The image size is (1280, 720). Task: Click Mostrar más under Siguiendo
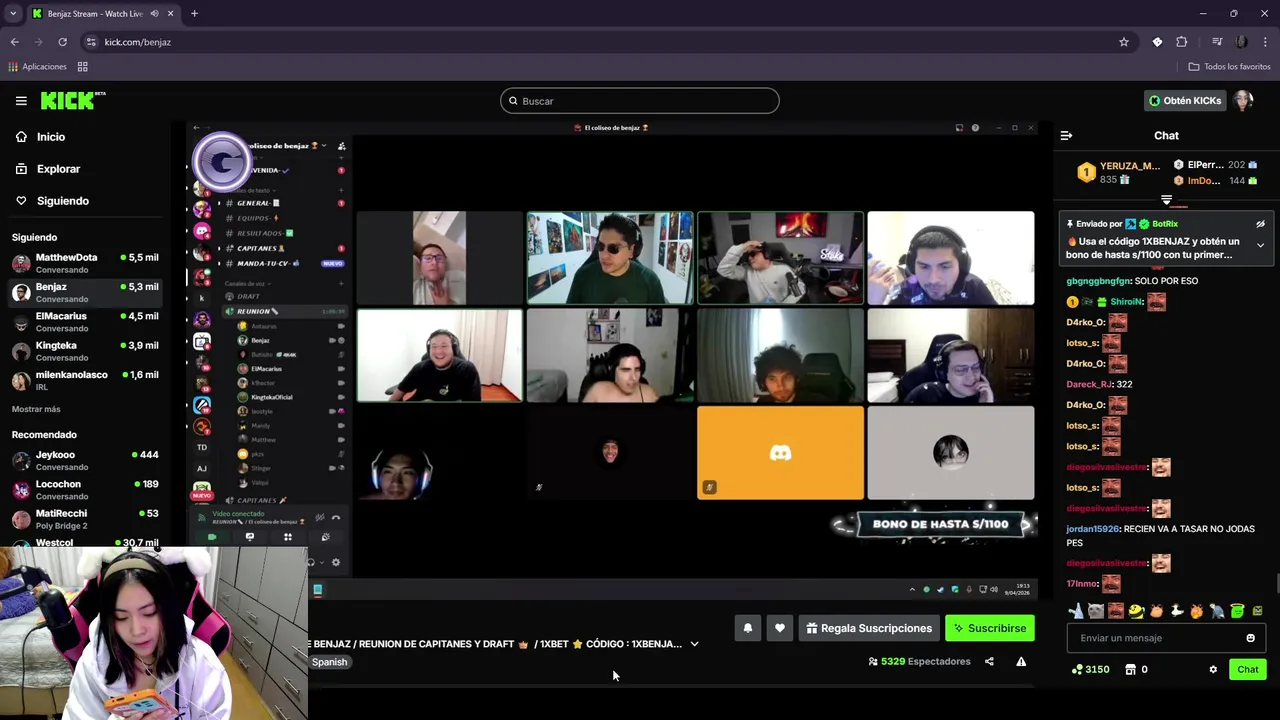(36, 409)
